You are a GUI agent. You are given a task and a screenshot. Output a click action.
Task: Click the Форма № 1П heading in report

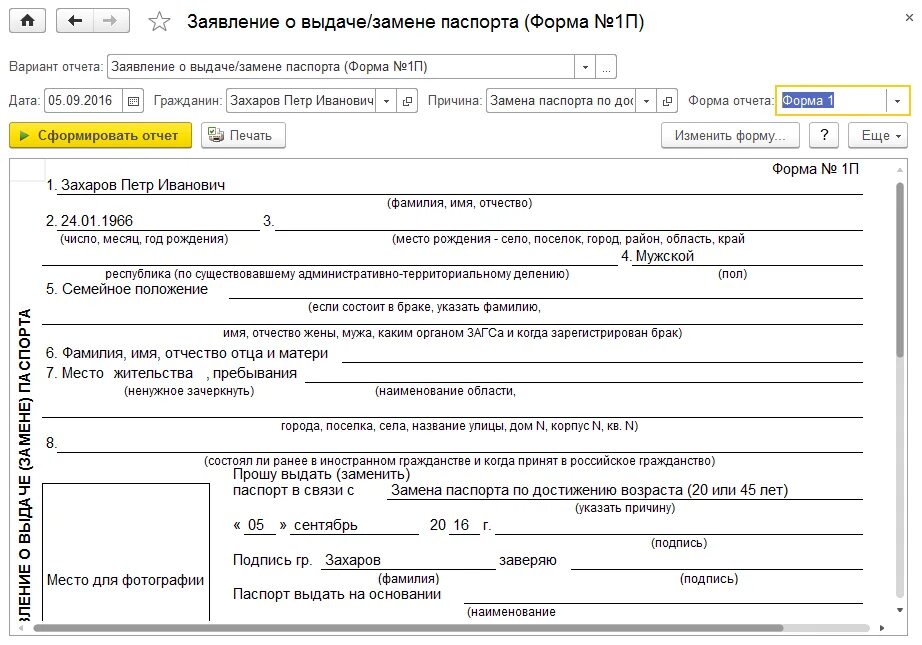[815, 169]
